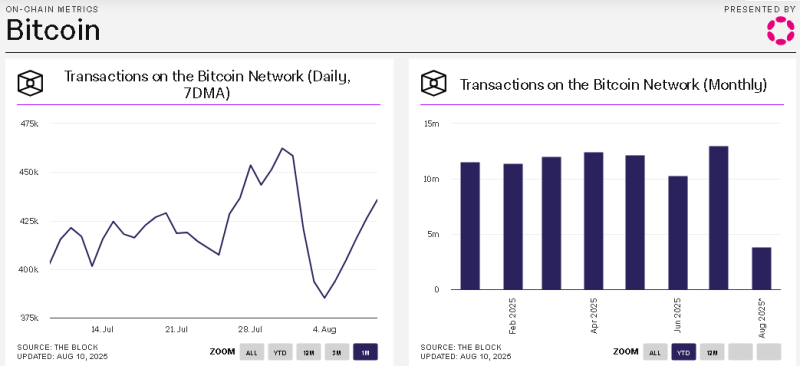Screen dimensions: 800x366
Task: Click The Block cube icon on Daily chart
Action: [30, 83]
